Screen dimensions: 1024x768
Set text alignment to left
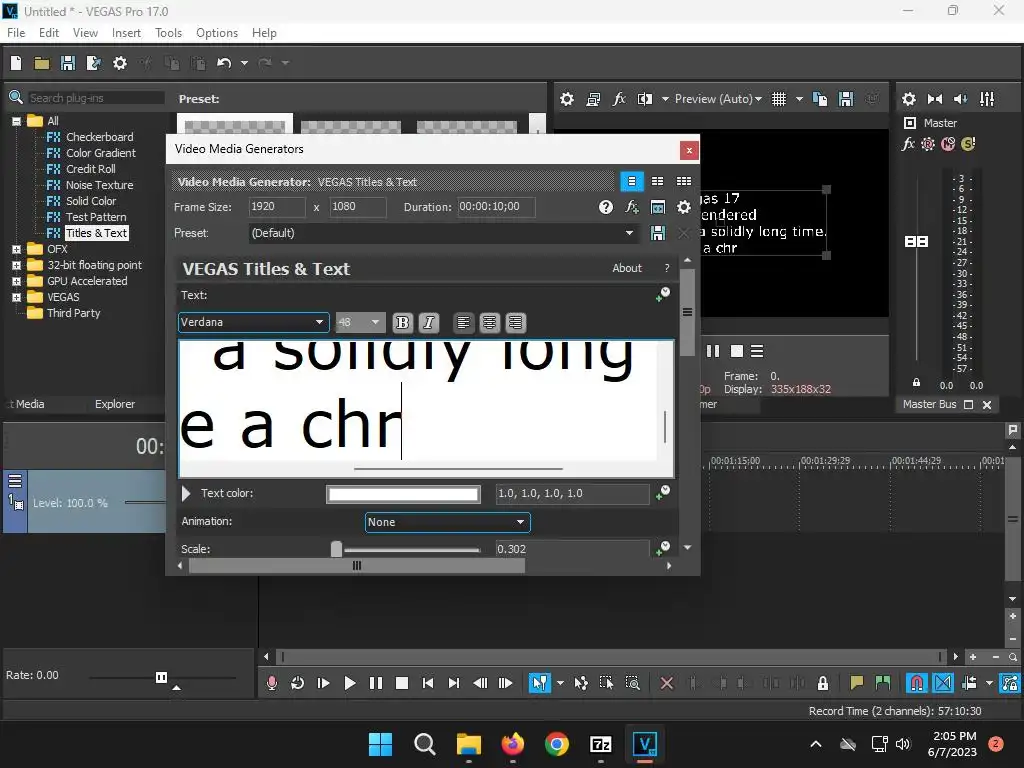(463, 323)
